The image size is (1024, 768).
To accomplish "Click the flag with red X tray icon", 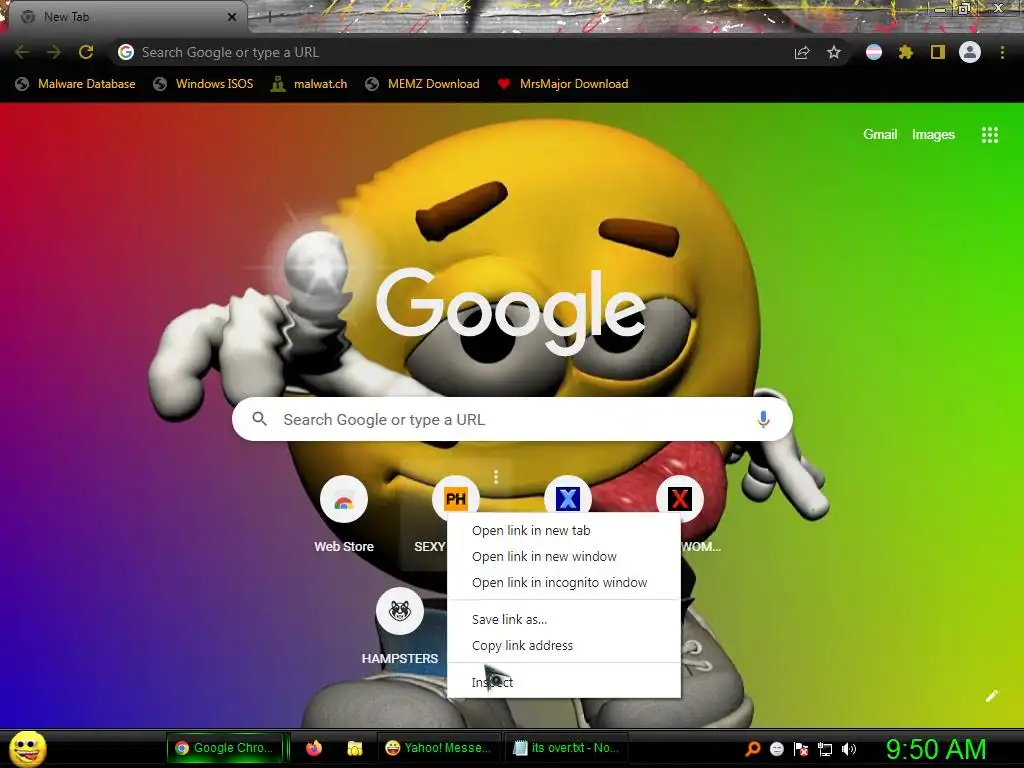I will pos(801,748).
